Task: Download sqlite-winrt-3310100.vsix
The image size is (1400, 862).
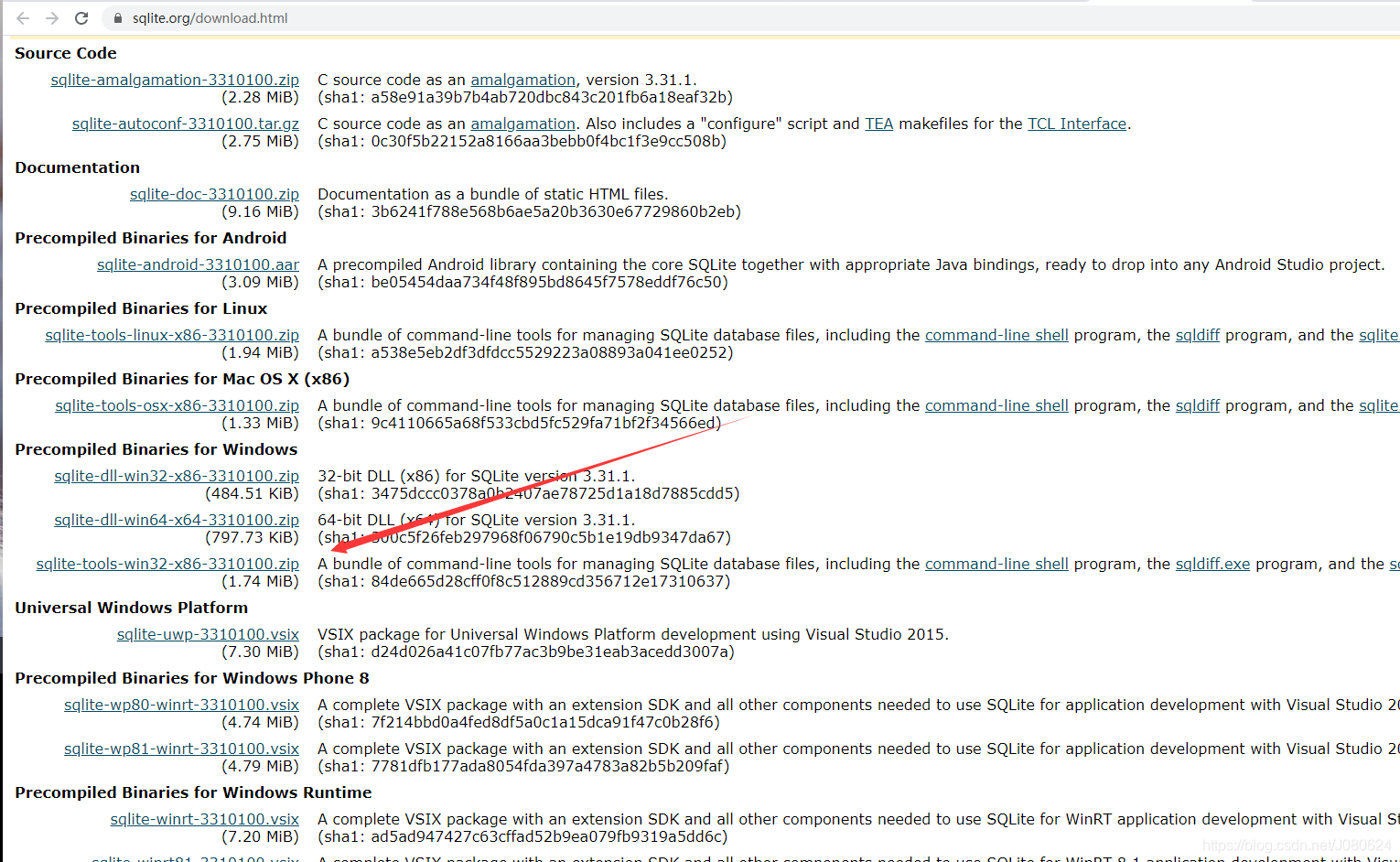Action: [204, 819]
